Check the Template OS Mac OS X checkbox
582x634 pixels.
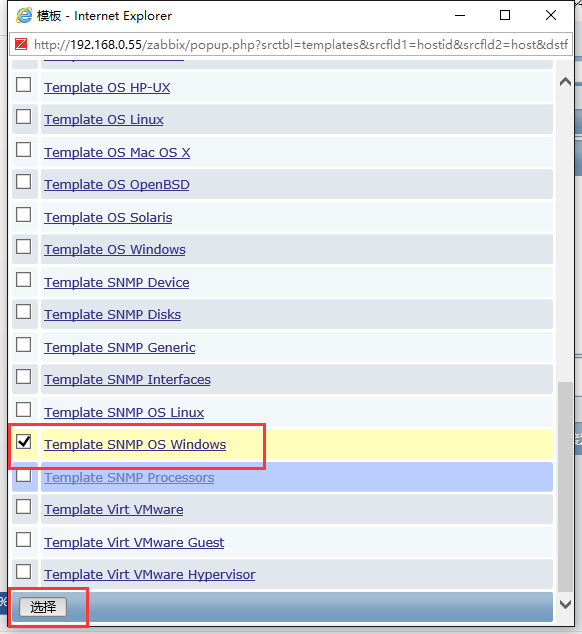pos(23,150)
